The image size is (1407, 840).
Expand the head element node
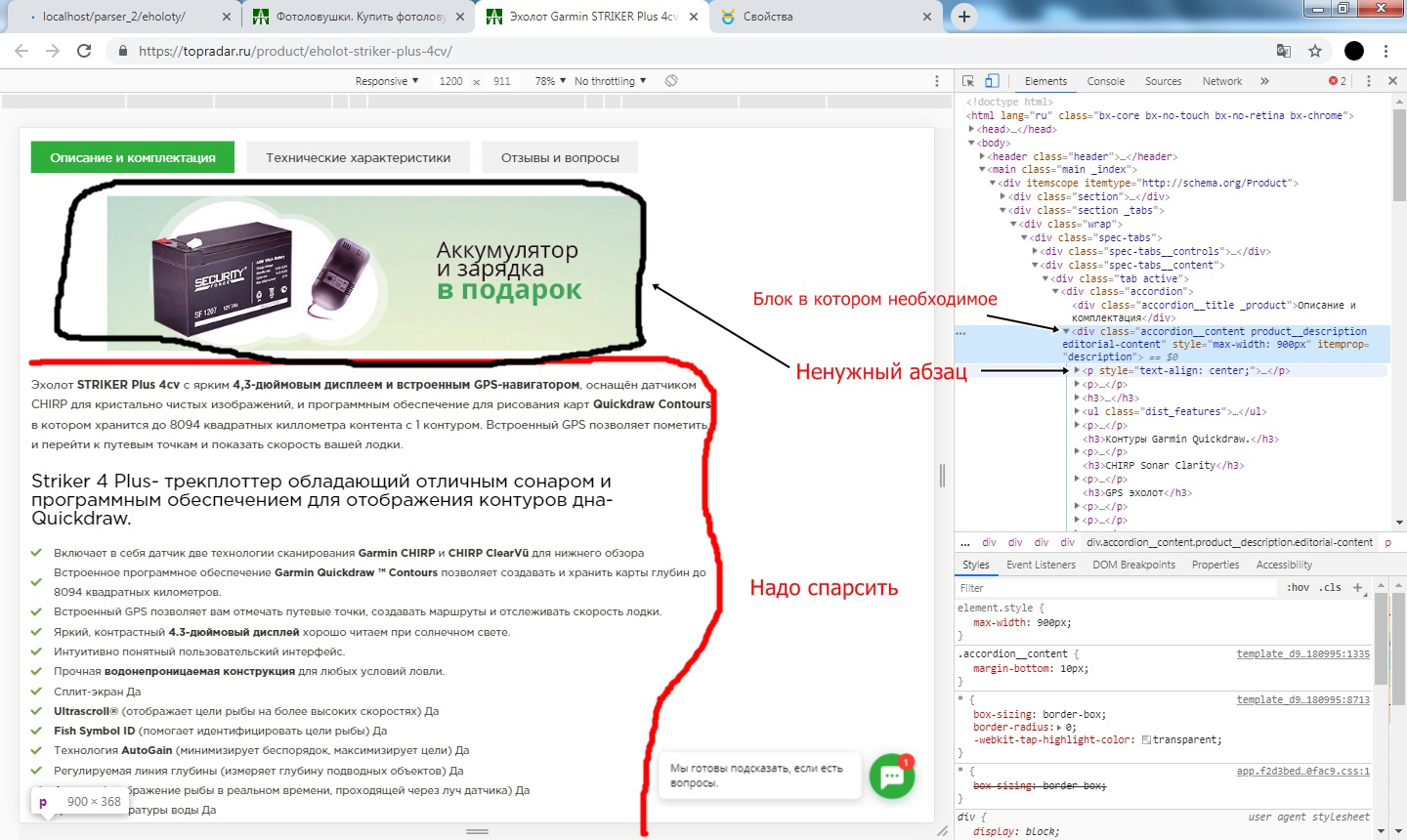(x=971, y=129)
